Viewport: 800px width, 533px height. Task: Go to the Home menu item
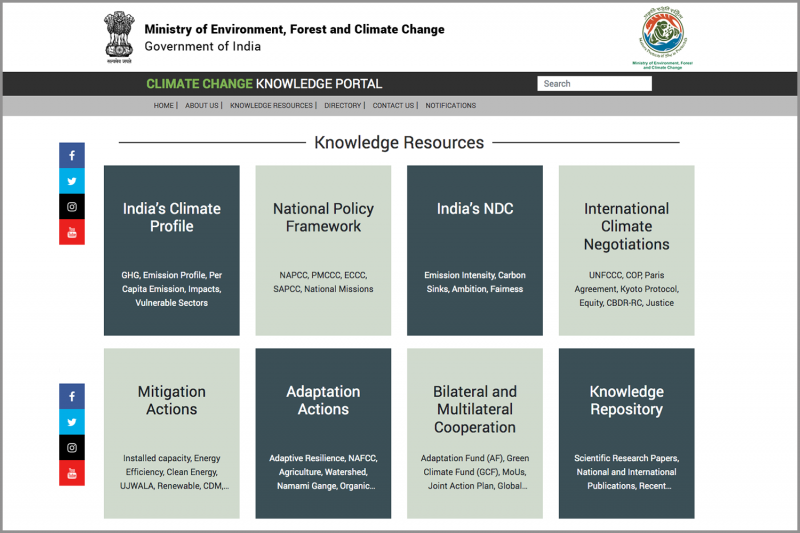[x=163, y=106]
